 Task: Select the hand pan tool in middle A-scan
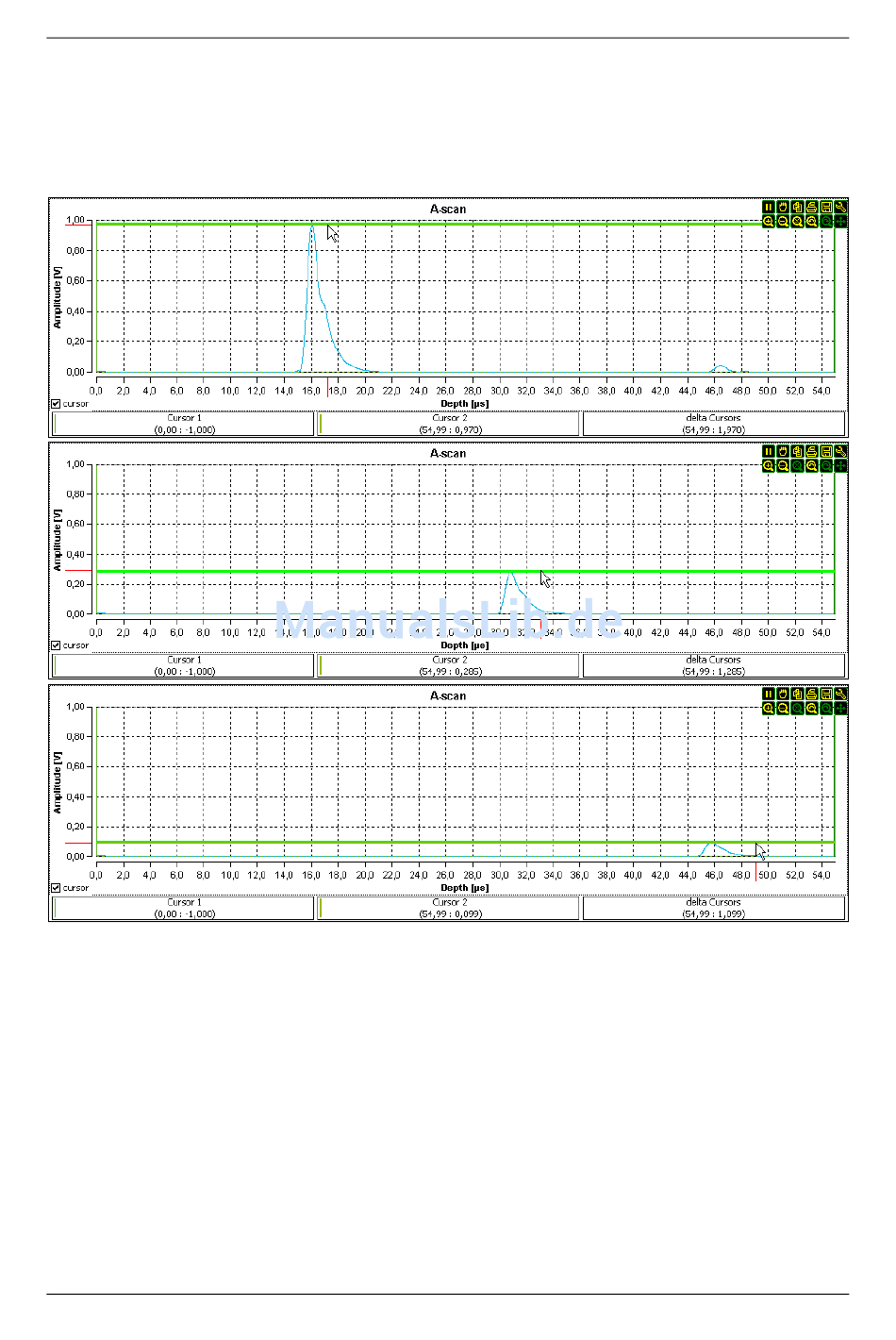(783, 451)
